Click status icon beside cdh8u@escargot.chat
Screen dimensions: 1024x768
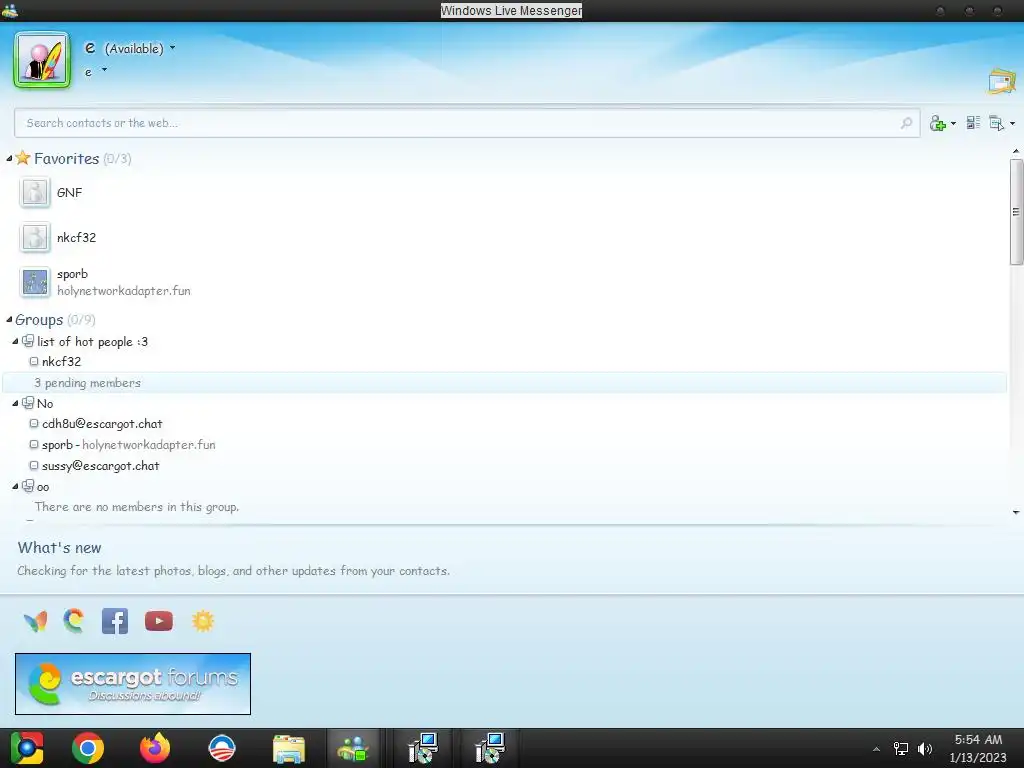tap(34, 424)
